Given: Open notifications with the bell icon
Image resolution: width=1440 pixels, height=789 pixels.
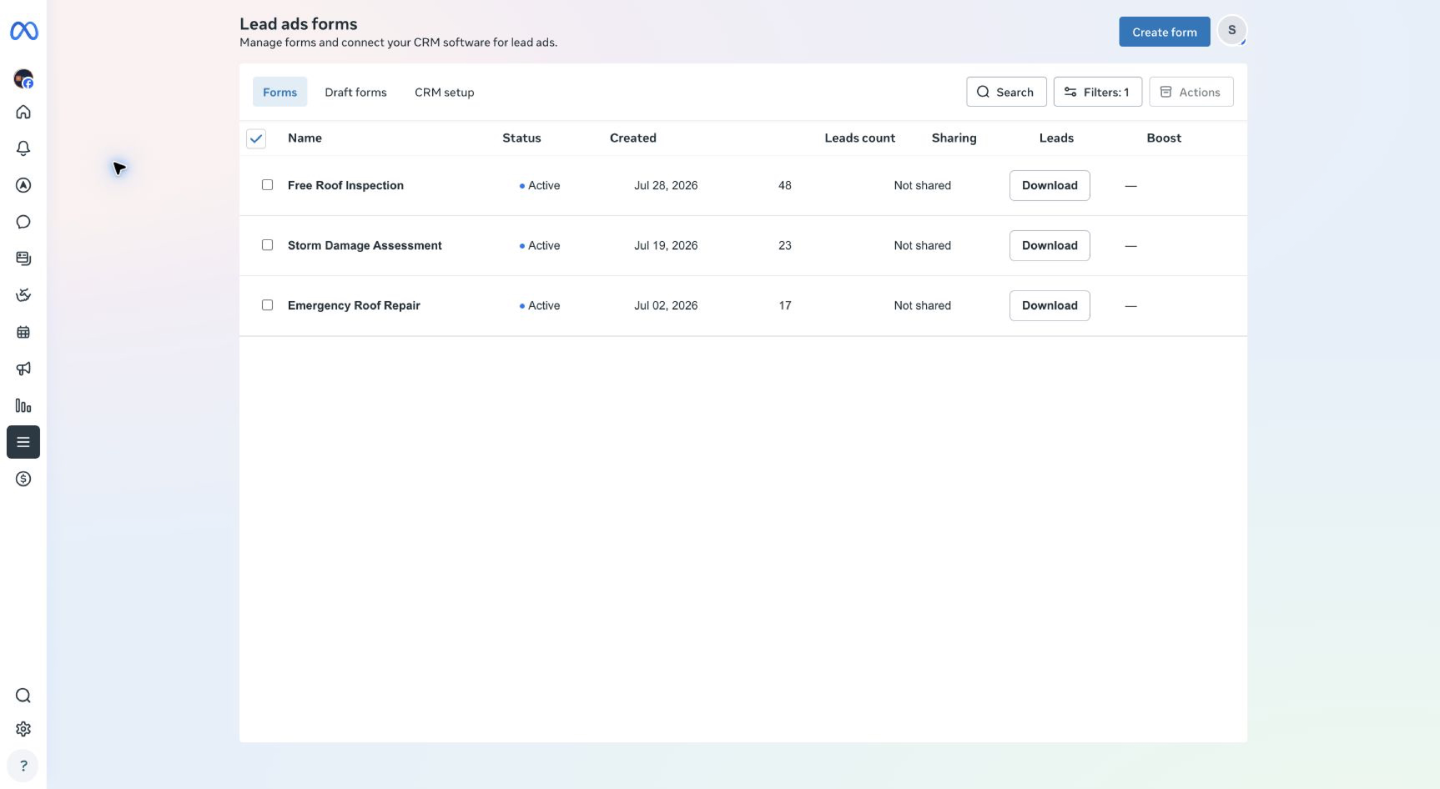Looking at the screenshot, I should 23,148.
